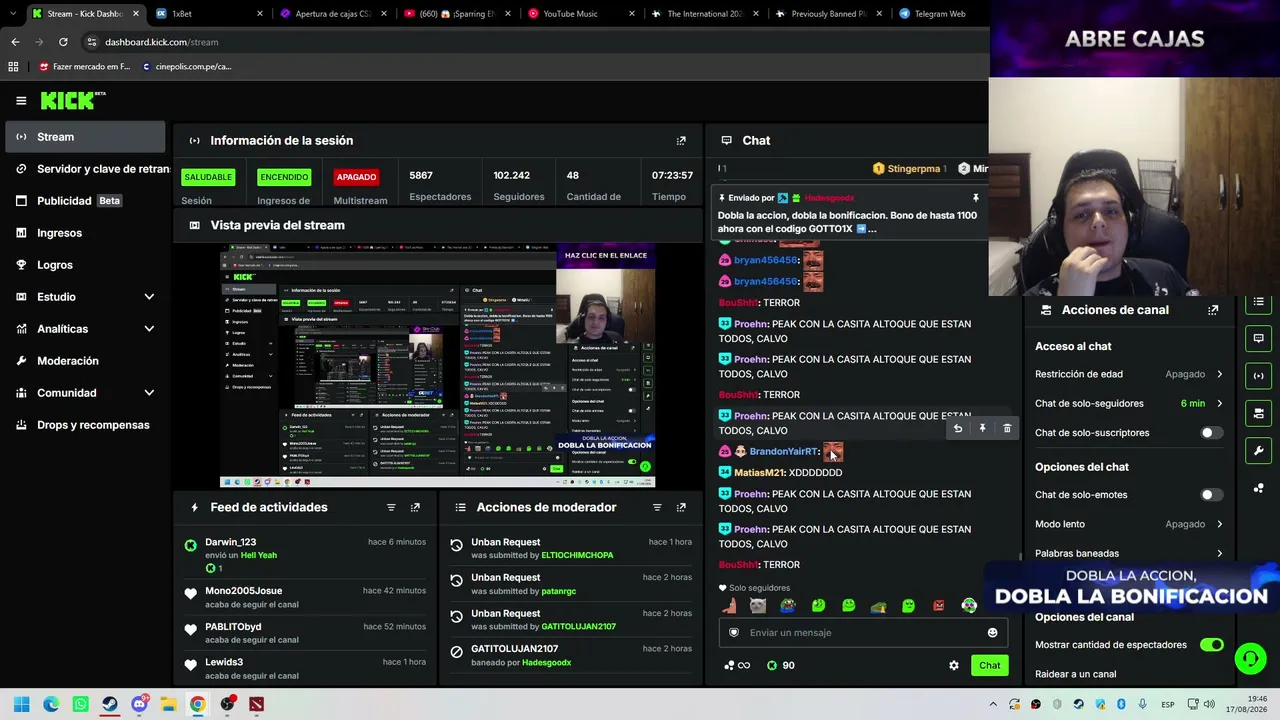Image resolution: width=1280 pixels, height=720 pixels.
Task: Click the camera icon in right rail
Action: click(x=1259, y=413)
